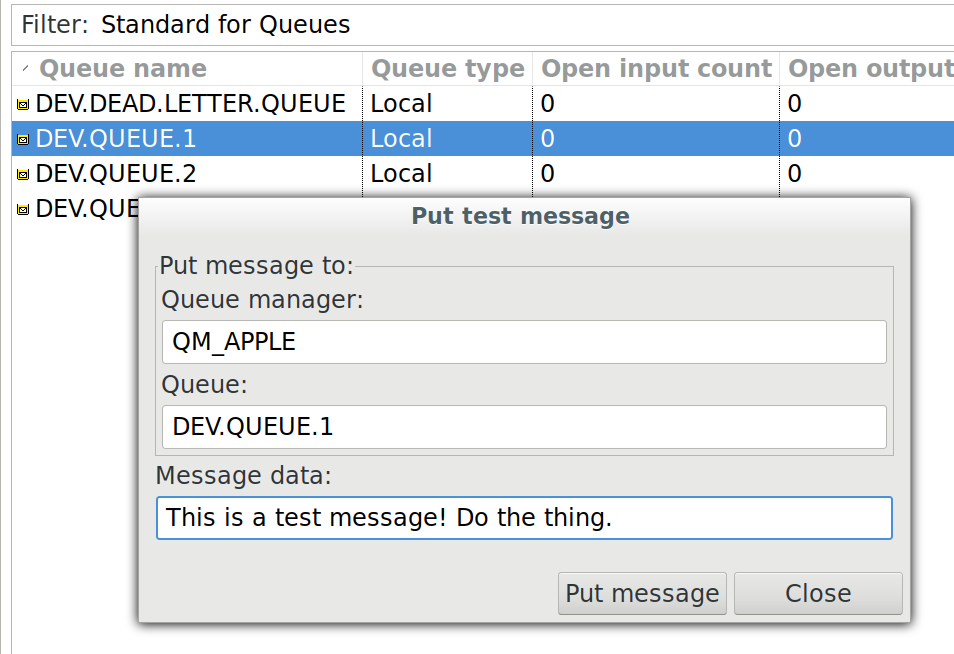
Task: Click the icon beside DEV.QUEUE.1
Action: click(23, 139)
